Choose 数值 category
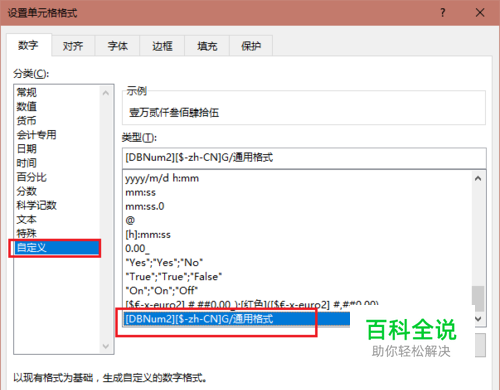 27,106
